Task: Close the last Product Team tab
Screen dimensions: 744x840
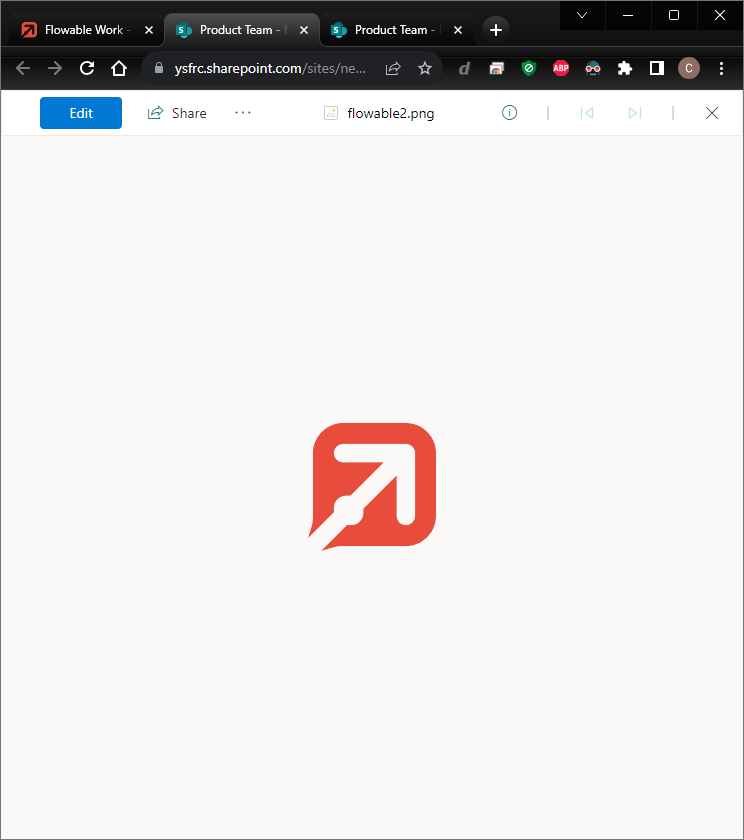Action: 458,30
